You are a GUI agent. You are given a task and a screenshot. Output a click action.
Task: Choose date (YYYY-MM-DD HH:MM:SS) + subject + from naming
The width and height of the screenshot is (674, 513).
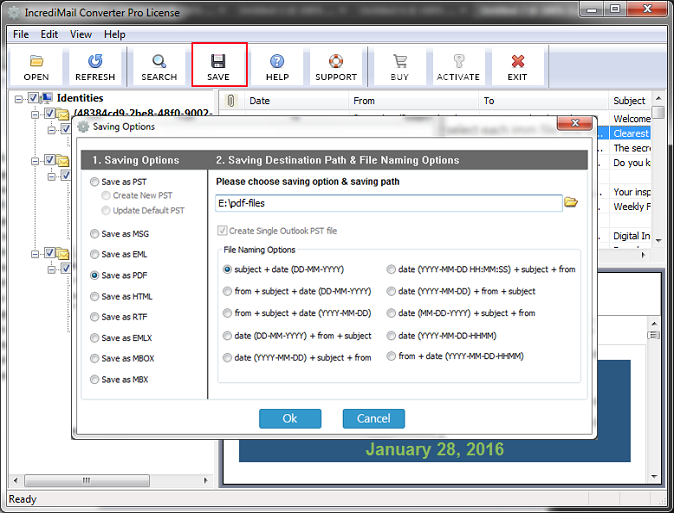pyautogui.click(x=391, y=269)
